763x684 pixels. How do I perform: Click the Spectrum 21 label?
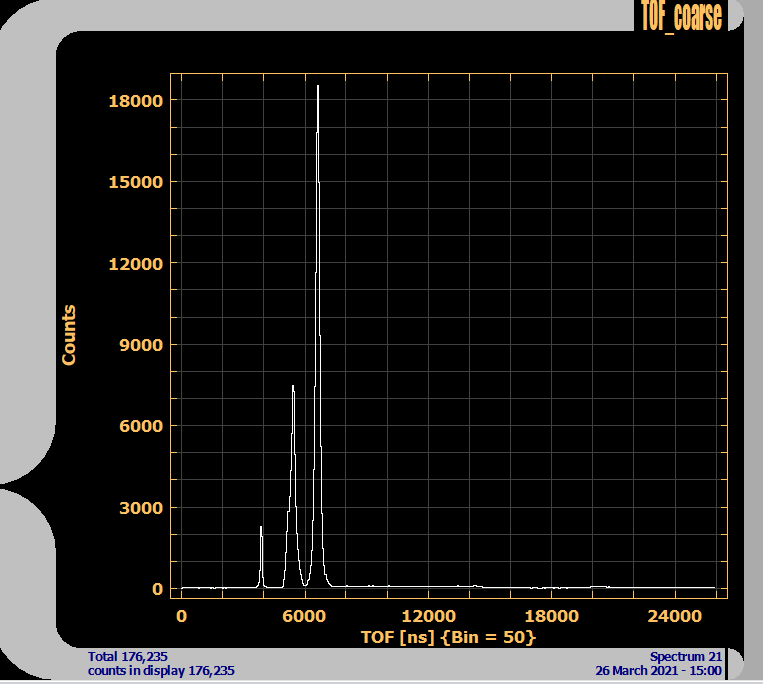click(686, 657)
